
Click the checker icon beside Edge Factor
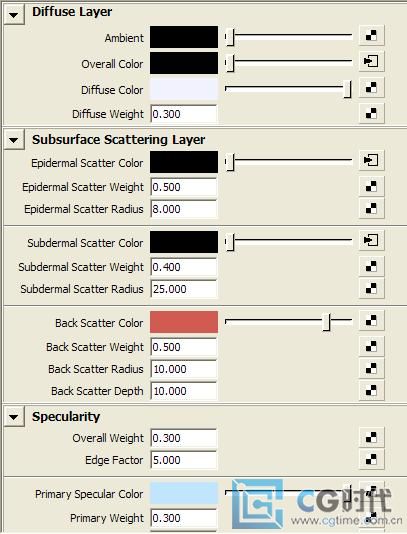371,459
